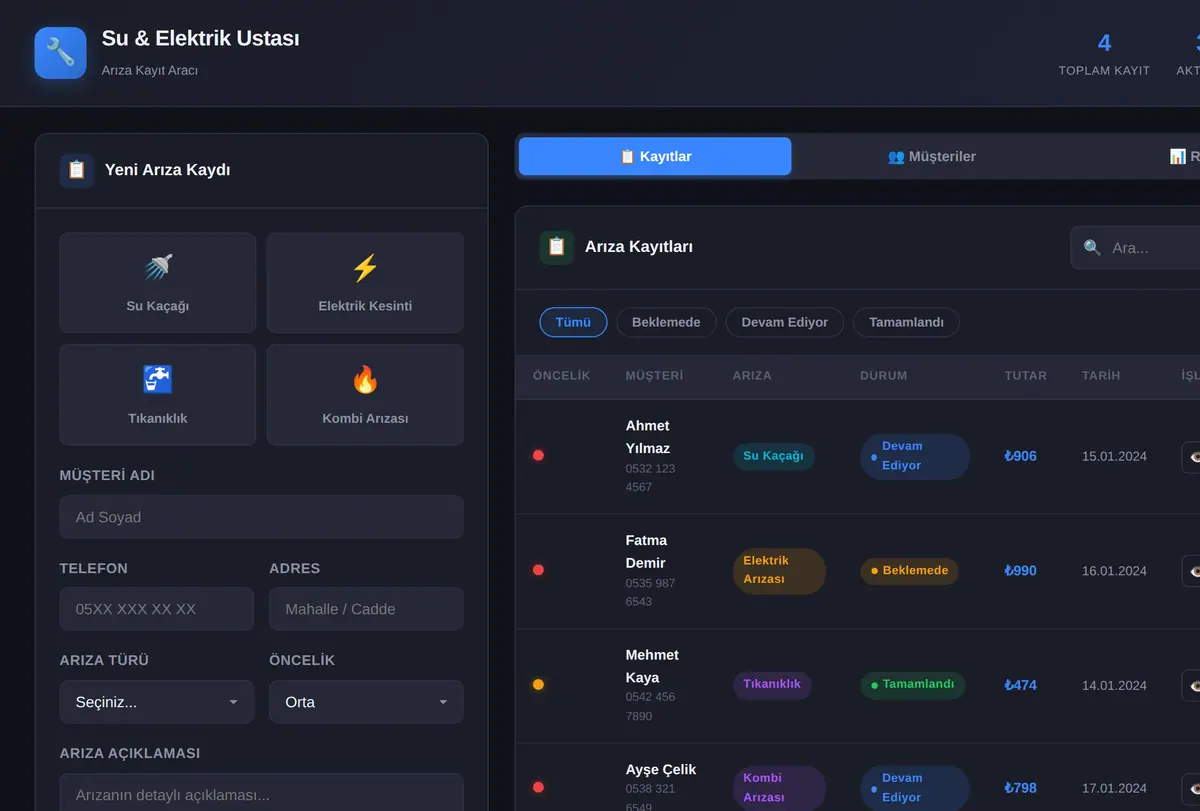1200x811 pixels.
Task: Click the Durum column header
Action: coord(883,376)
